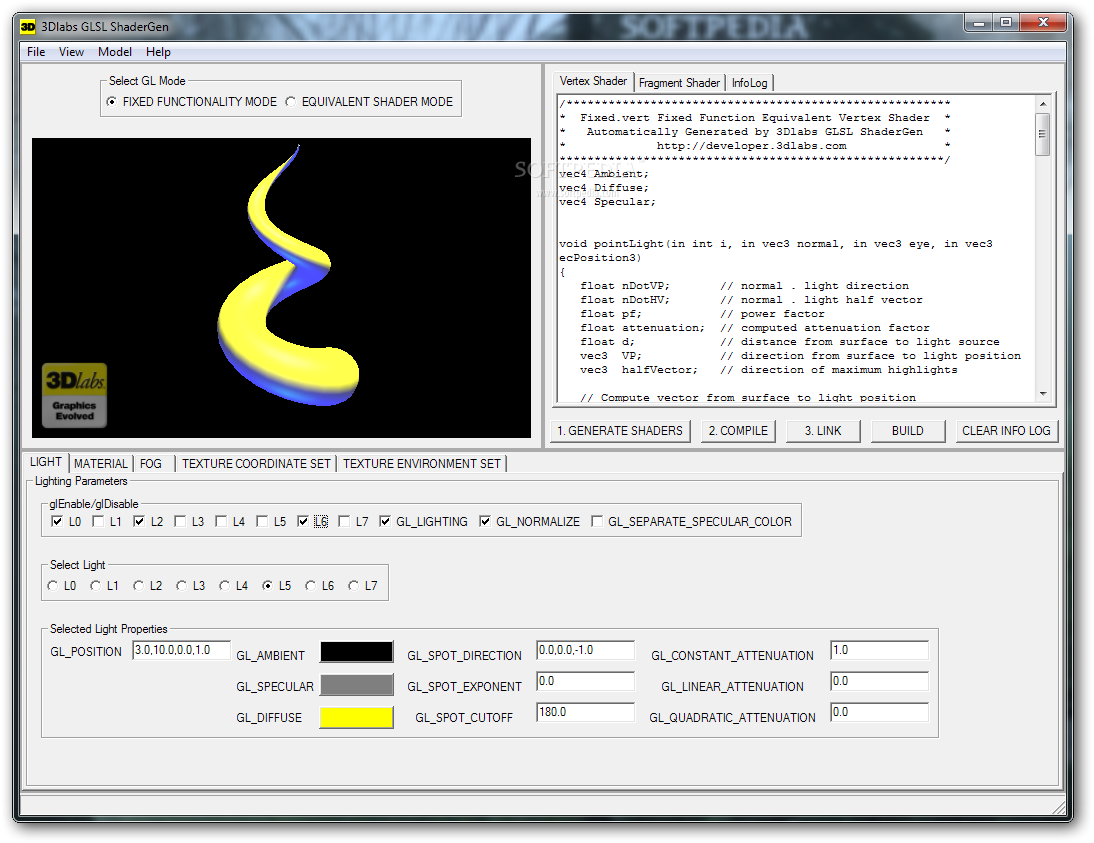
Task: Click the GL_SPECULAR gray color swatch
Action: pyautogui.click(x=357, y=685)
